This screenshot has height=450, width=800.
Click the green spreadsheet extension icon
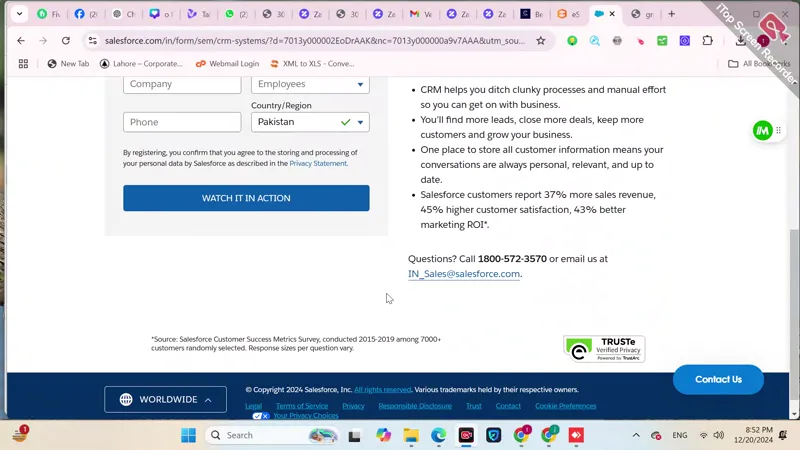click(662, 40)
